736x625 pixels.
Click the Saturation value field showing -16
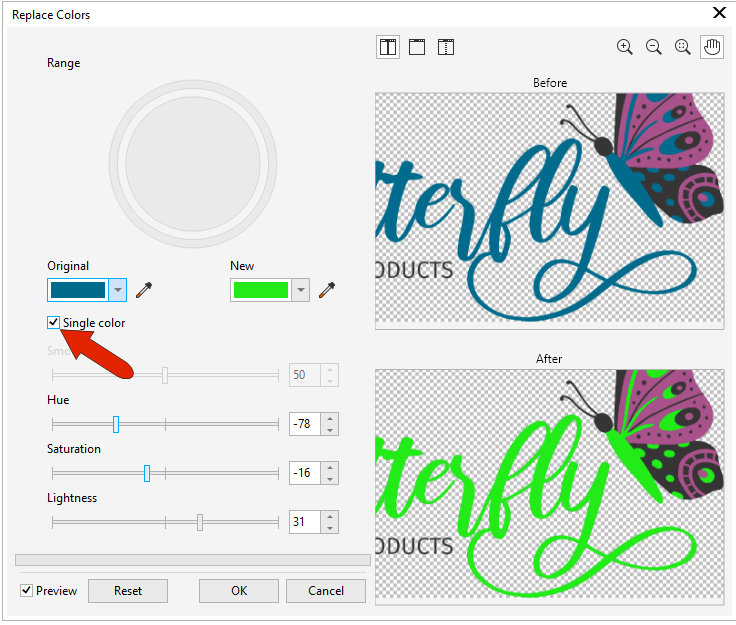pyautogui.click(x=306, y=473)
